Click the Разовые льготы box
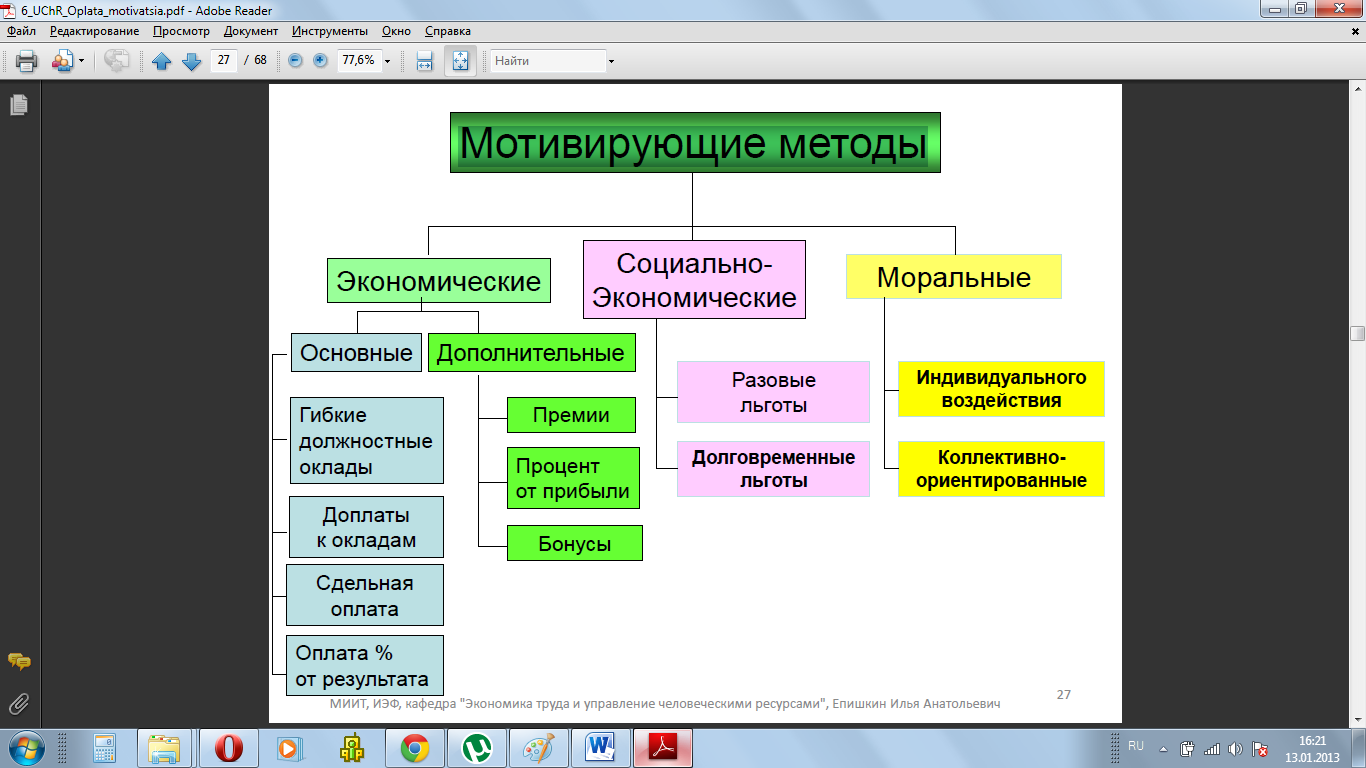This screenshot has width=1366, height=768. [x=774, y=392]
